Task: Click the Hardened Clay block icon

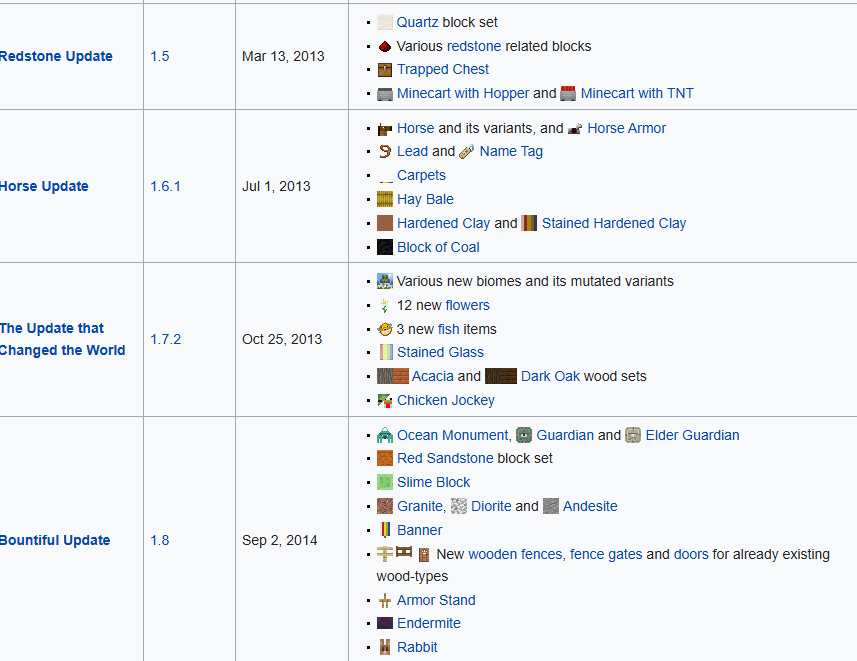Action: pyautogui.click(x=385, y=223)
